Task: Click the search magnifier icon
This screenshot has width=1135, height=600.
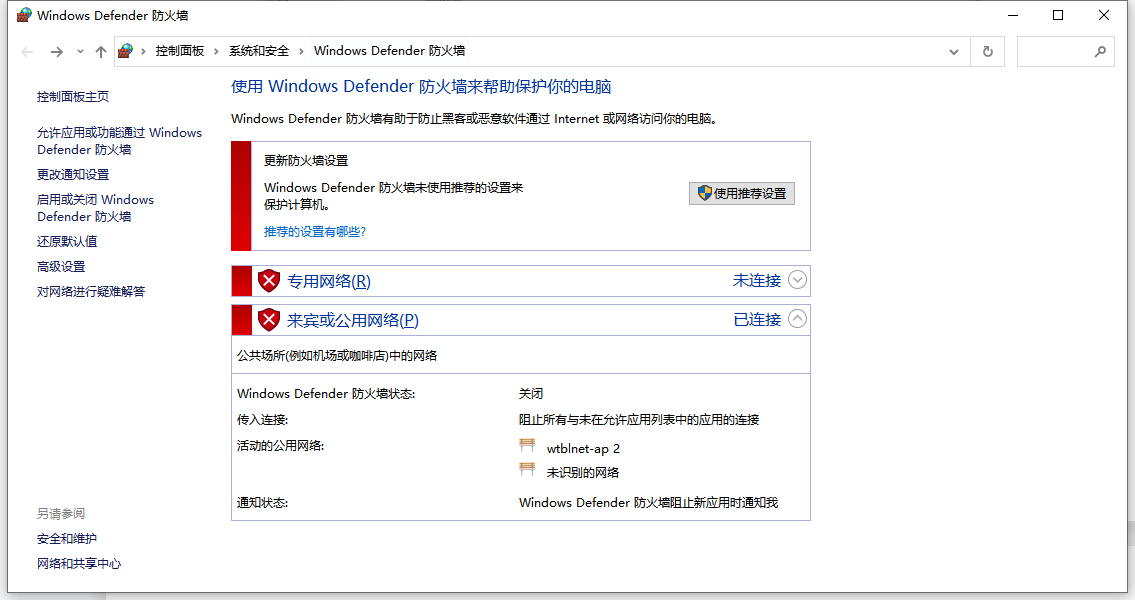Action: [x=1101, y=51]
